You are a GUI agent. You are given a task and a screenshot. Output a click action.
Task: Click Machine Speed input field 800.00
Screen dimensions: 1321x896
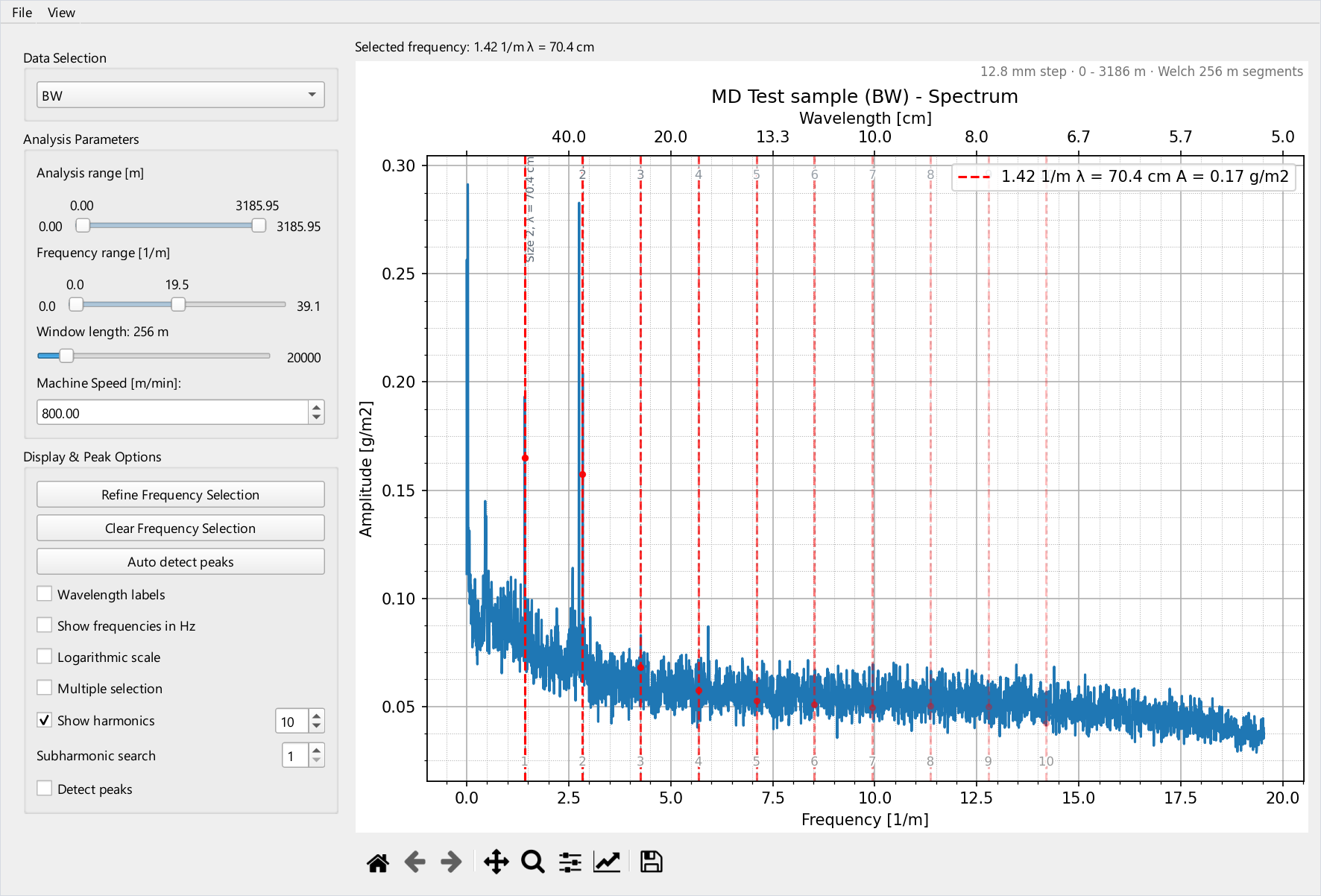pyautogui.click(x=172, y=413)
